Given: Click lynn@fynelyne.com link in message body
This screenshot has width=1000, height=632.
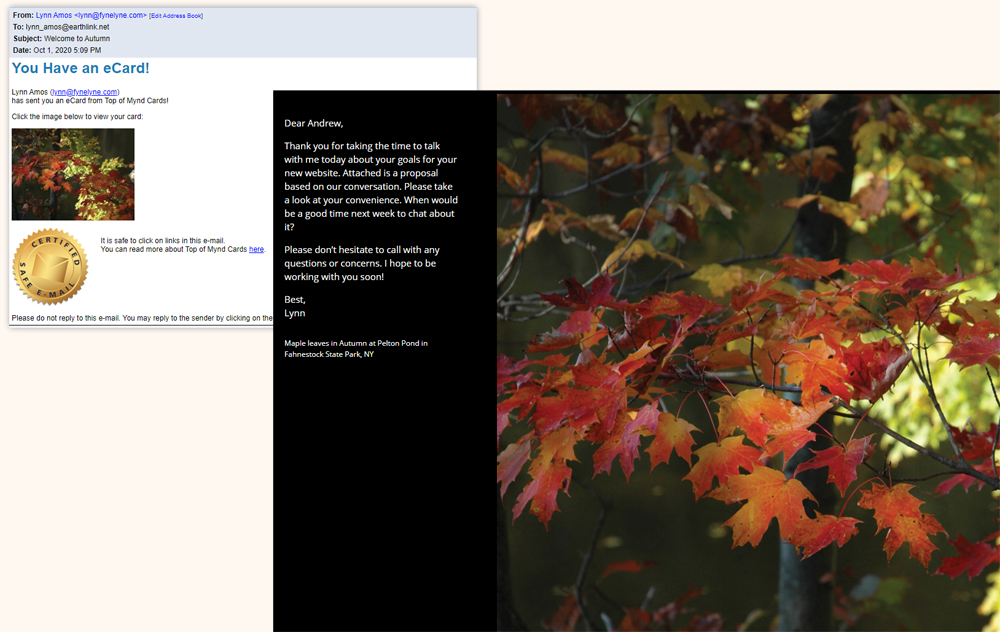Looking at the screenshot, I should point(85,92).
